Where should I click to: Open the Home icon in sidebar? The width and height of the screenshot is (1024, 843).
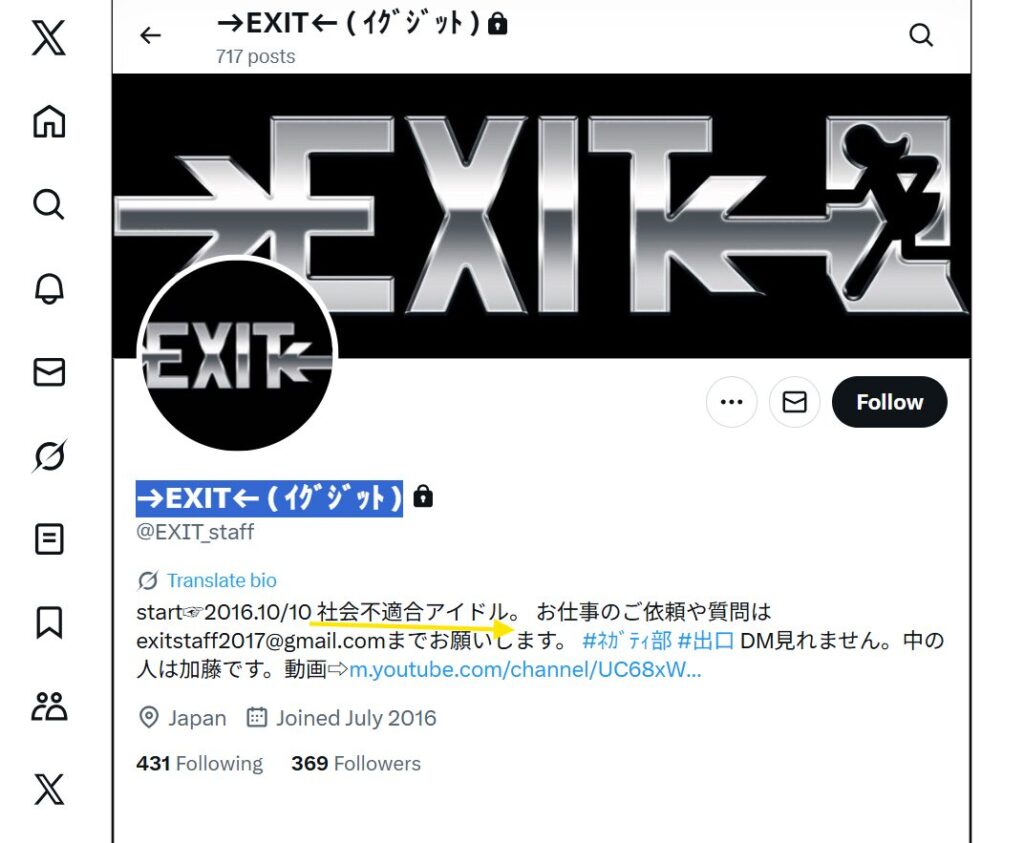point(49,121)
